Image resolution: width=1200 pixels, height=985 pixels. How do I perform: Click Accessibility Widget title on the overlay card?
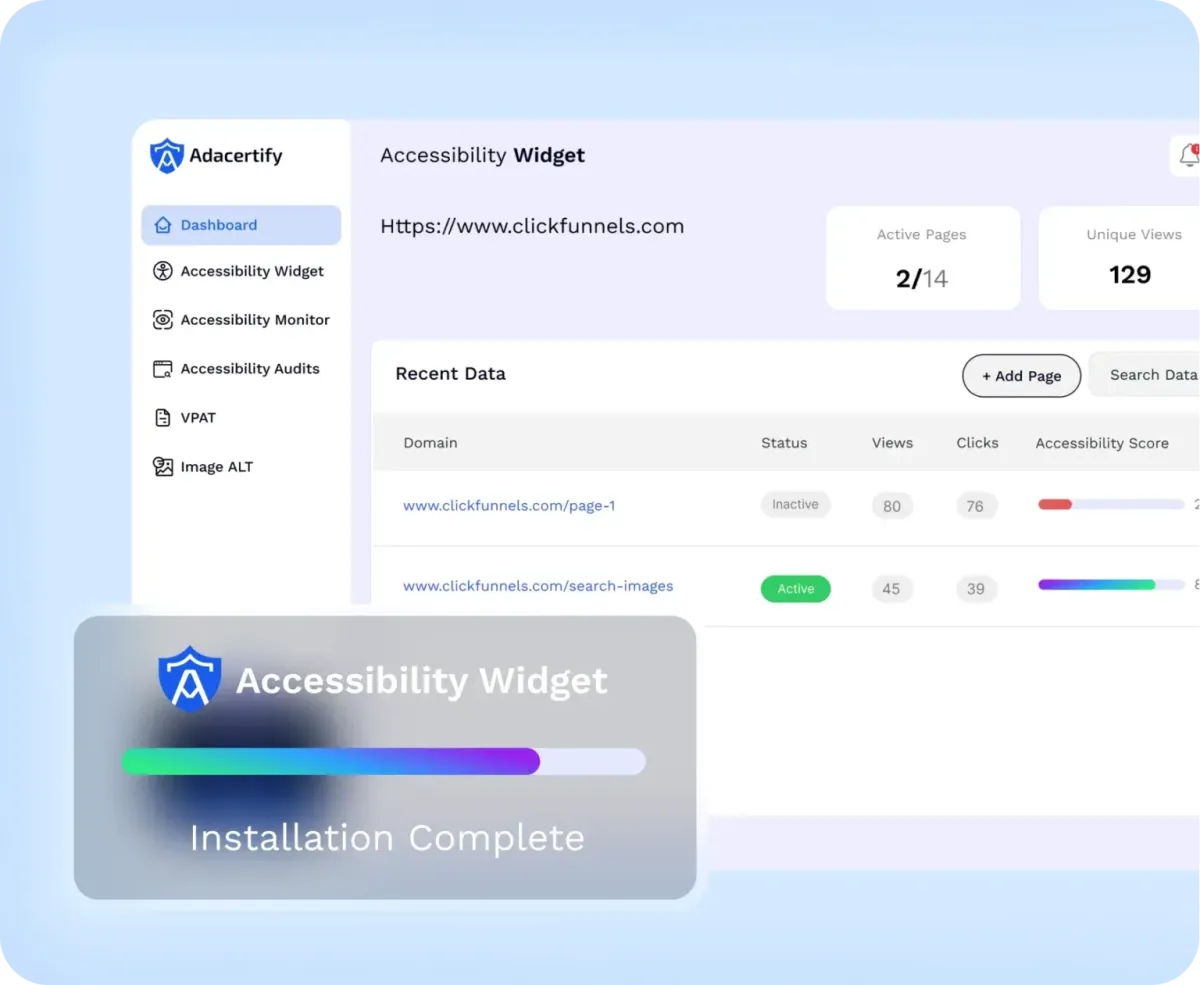[x=421, y=681]
